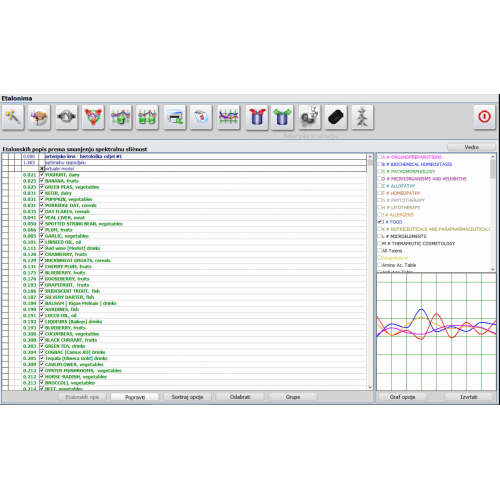Viewport: 500px width, 500px height.
Task: Select the PUMPKIN, vegetables row
Action: [x=184, y=199]
